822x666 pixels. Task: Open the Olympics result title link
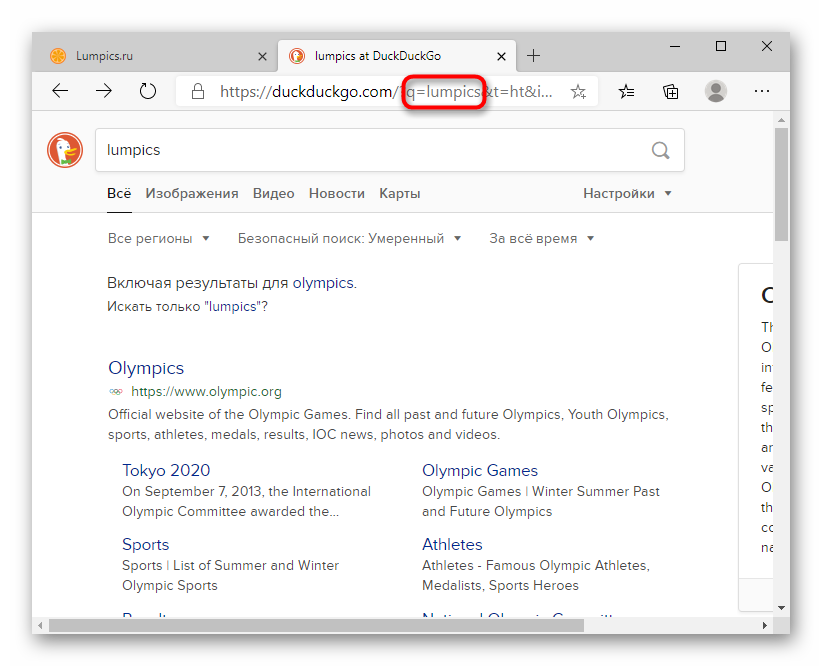(x=146, y=368)
